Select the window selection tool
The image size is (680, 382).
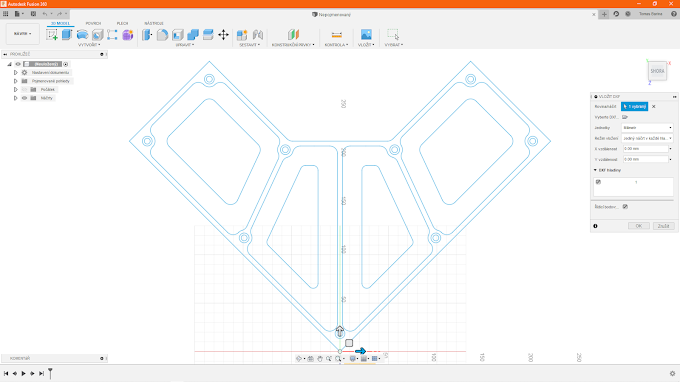tap(393, 35)
